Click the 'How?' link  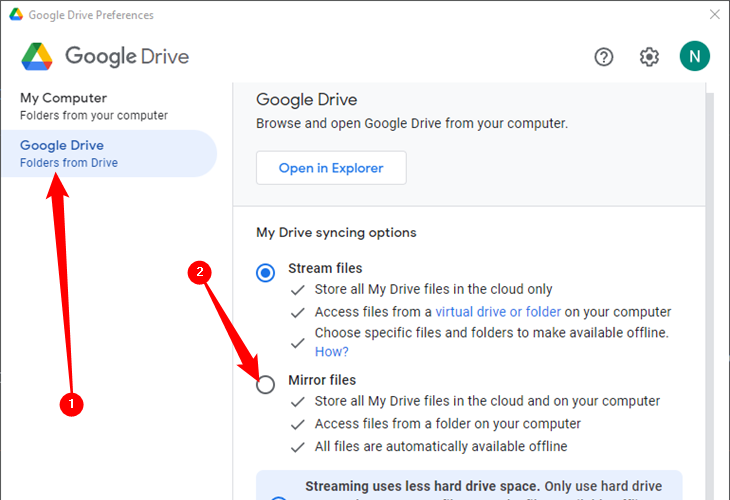[x=332, y=352]
